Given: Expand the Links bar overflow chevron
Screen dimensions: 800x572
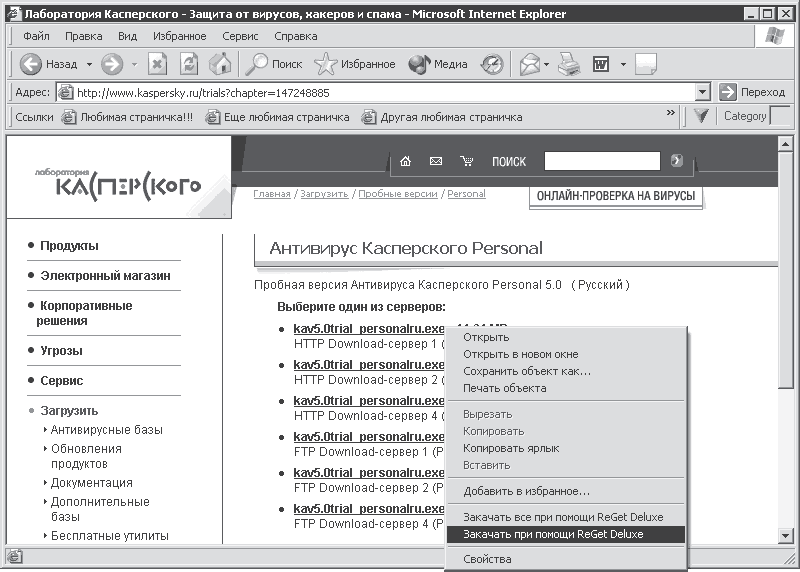Looking at the screenshot, I should click(670, 113).
